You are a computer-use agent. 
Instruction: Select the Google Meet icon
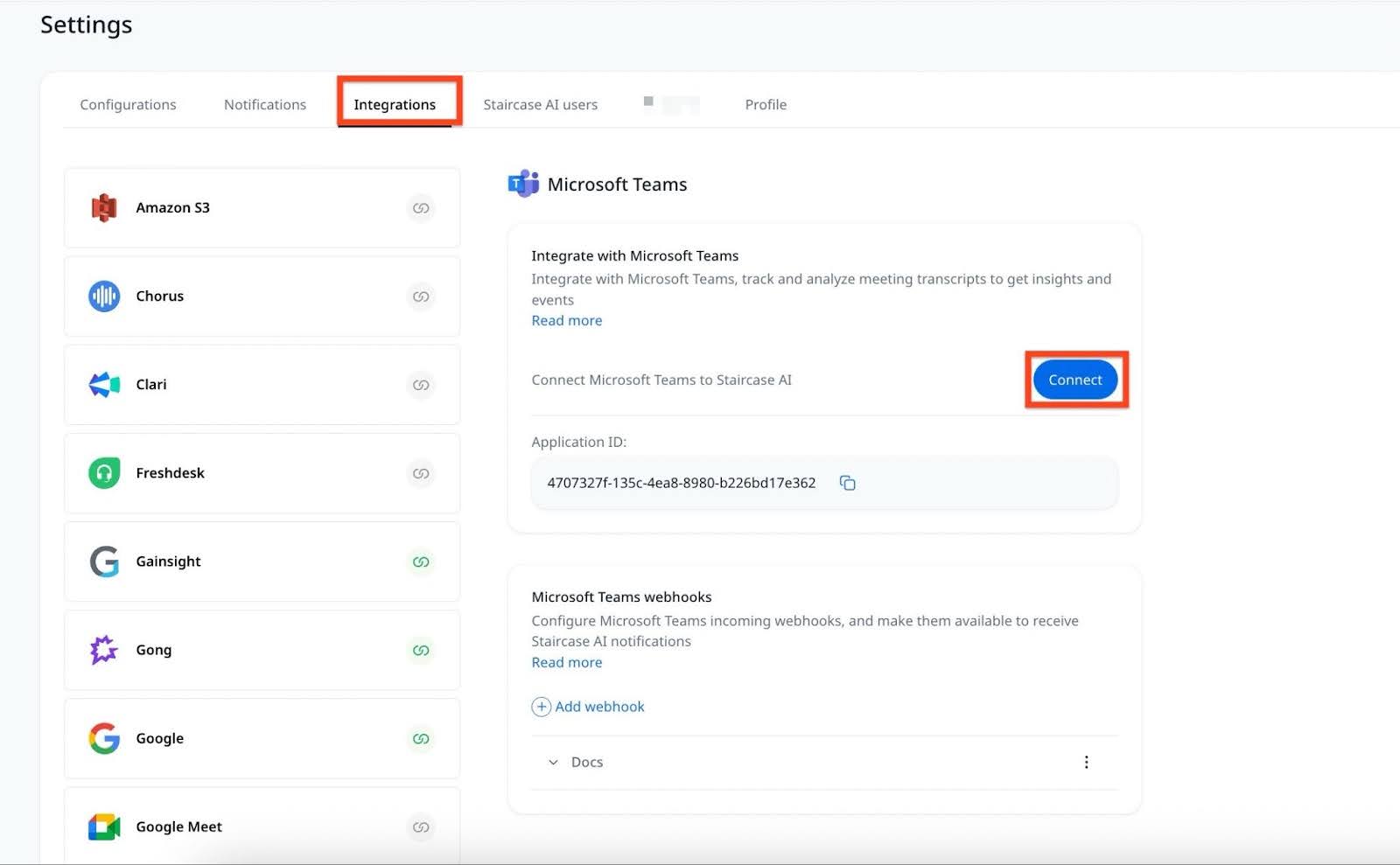click(103, 827)
